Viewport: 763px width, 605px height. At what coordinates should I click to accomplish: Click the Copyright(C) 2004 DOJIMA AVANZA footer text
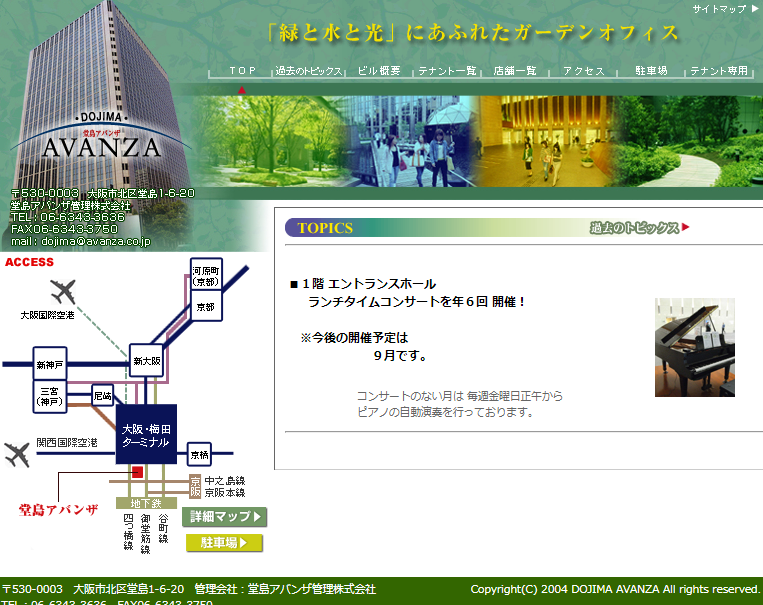(615, 589)
